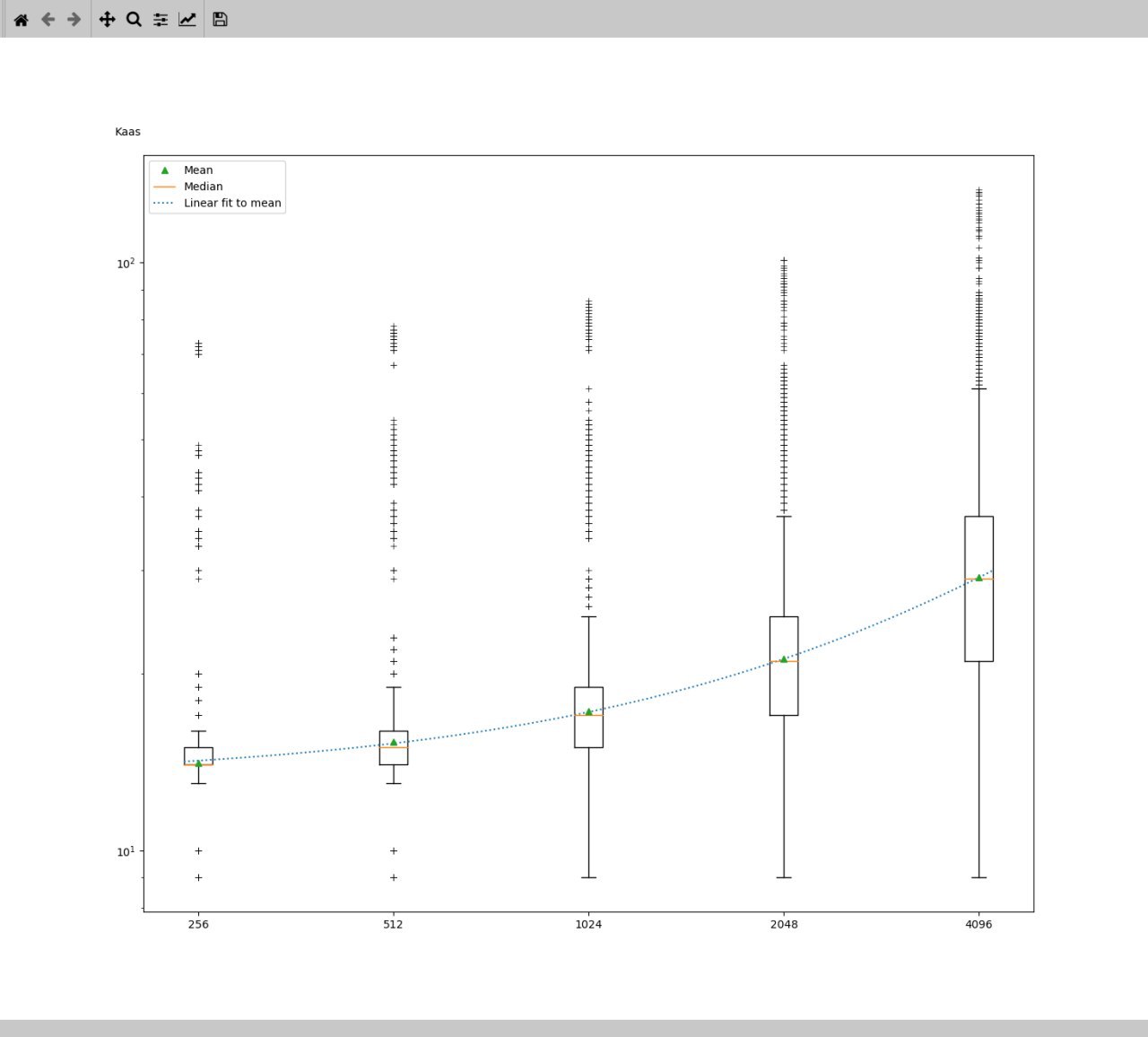
Task: Click the 4096 x-axis tick label
Action: click(x=978, y=925)
